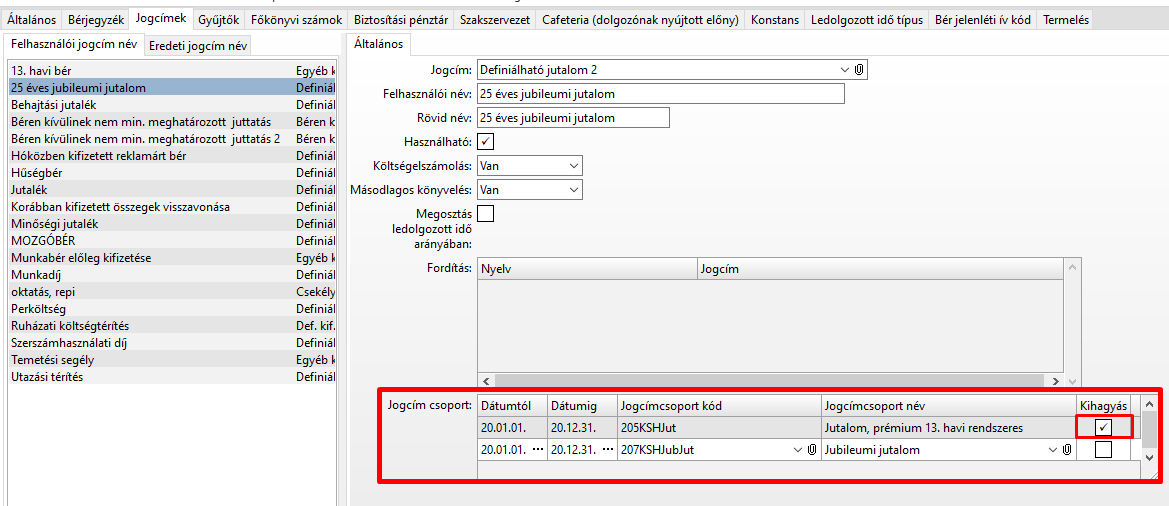Select the Jogcímek tab
Viewport: 1169px width, 506px height.
[160, 19]
